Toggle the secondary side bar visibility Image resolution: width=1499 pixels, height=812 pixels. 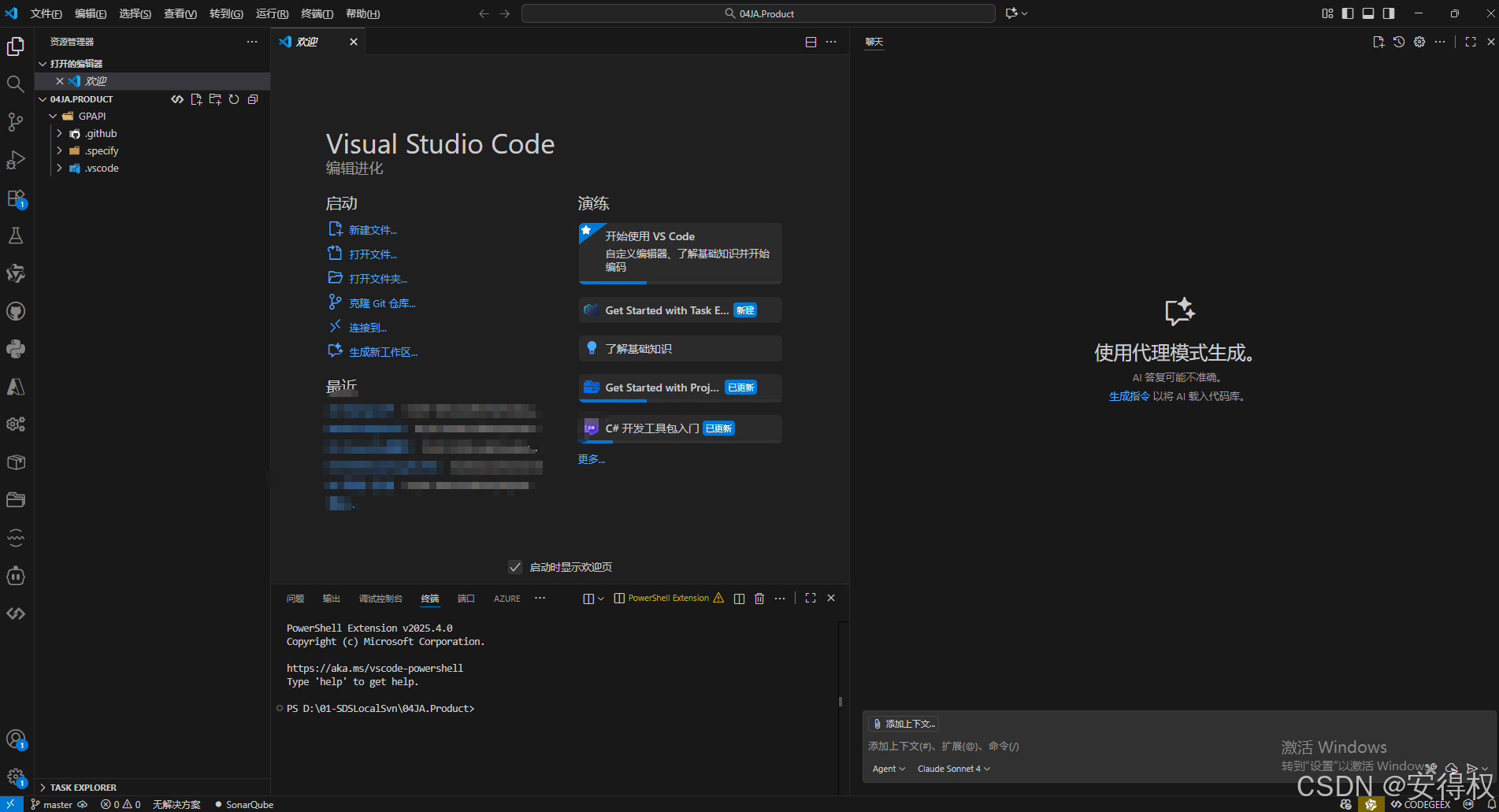(x=1389, y=13)
